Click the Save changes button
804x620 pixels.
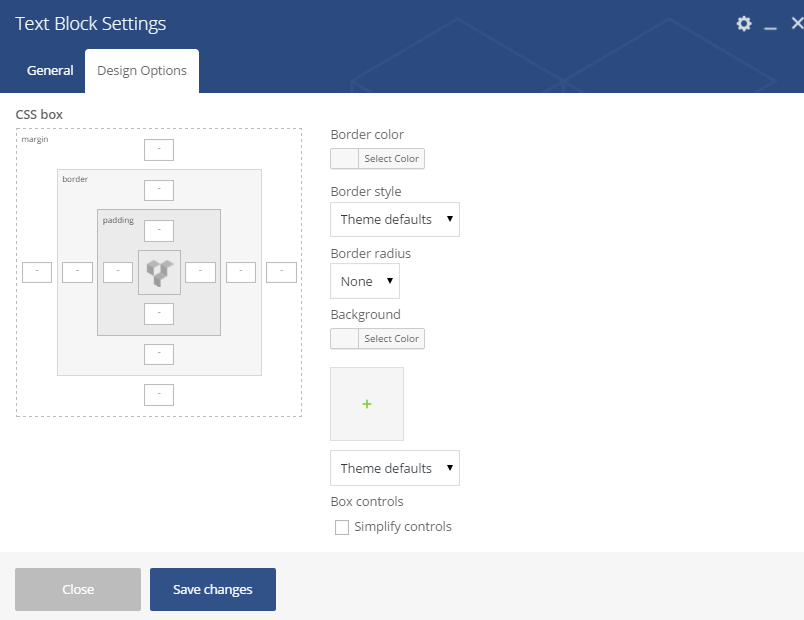coord(213,589)
